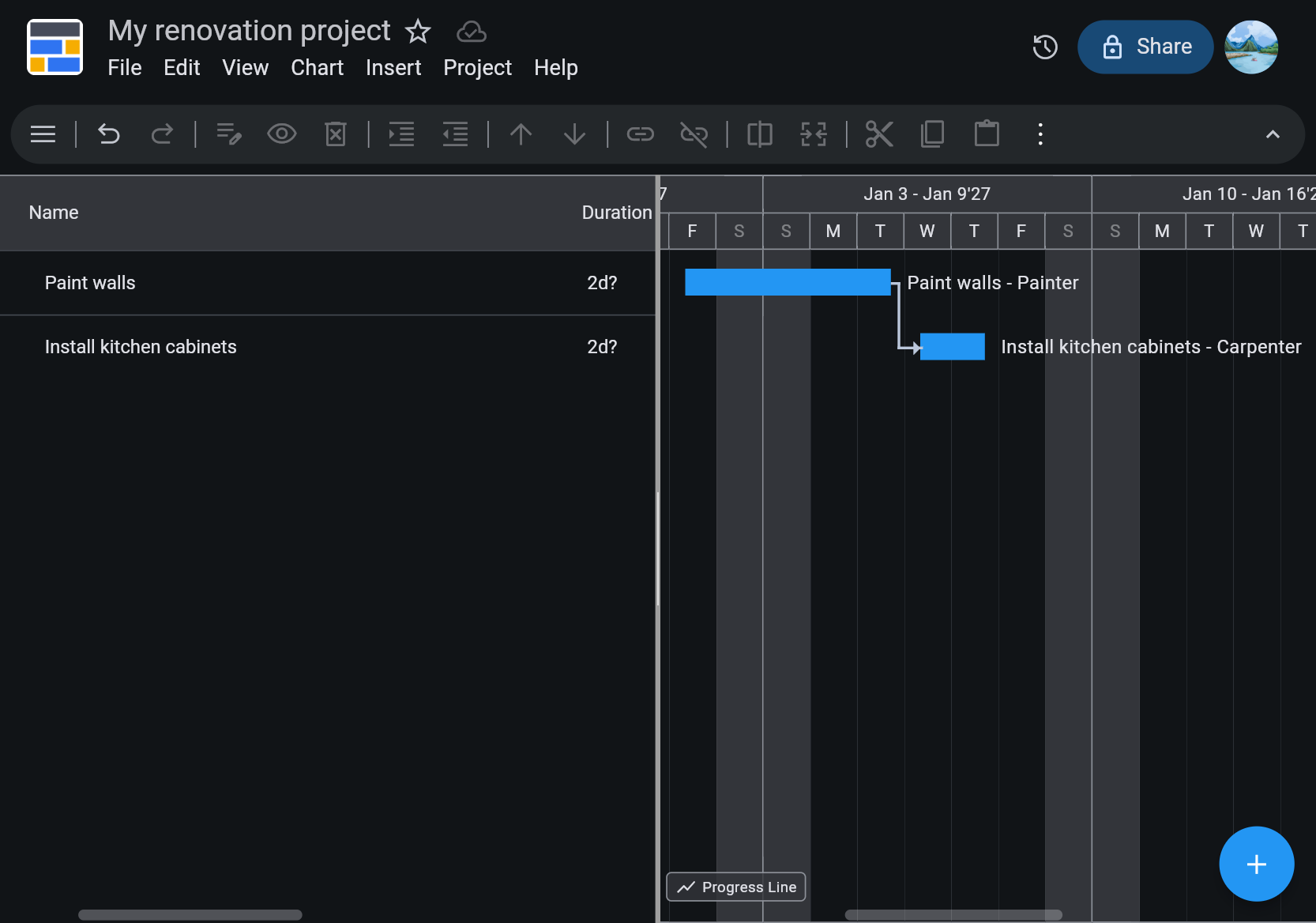Open the Edit menu
Image resolution: width=1316 pixels, height=923 pixels.
pos(182,68)
